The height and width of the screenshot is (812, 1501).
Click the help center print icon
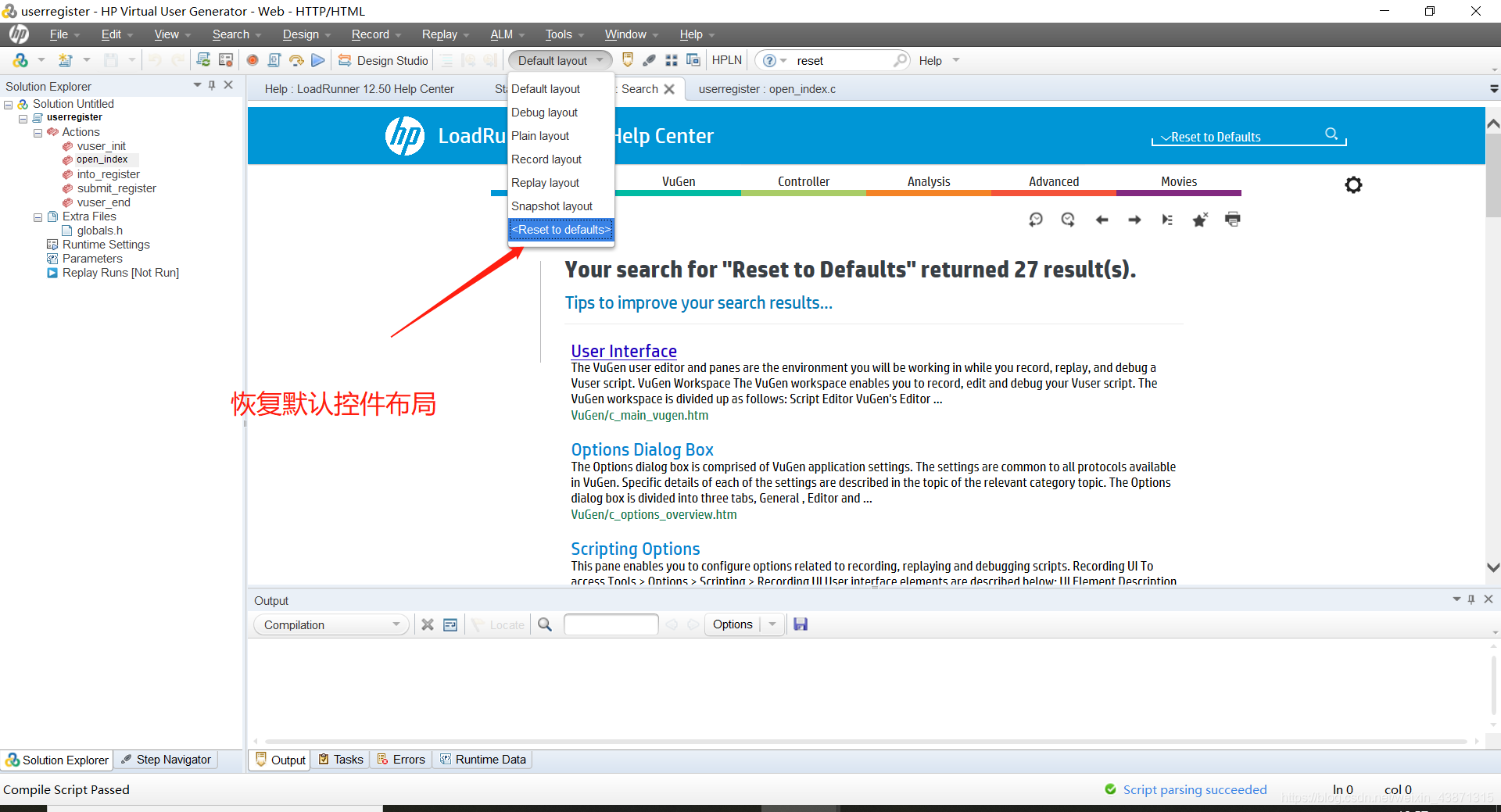click(x=1233, y=220)
